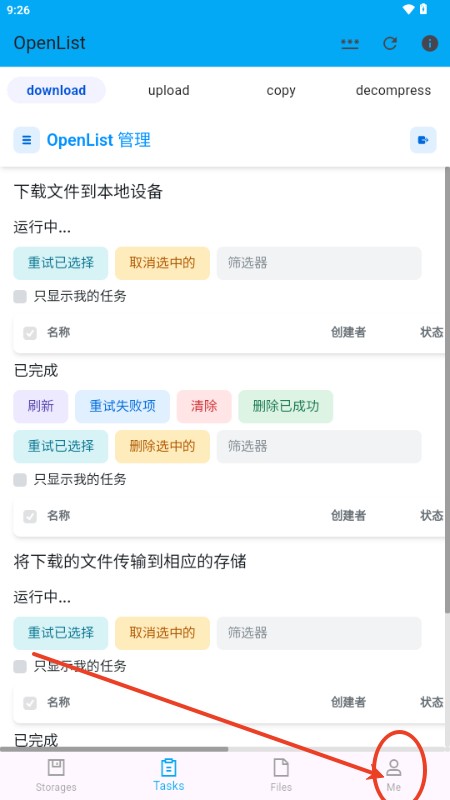The height and width of the screenshot is (800, 450).
Task: Go to Storages in bottom navigation
Action: tap(56, 776)
